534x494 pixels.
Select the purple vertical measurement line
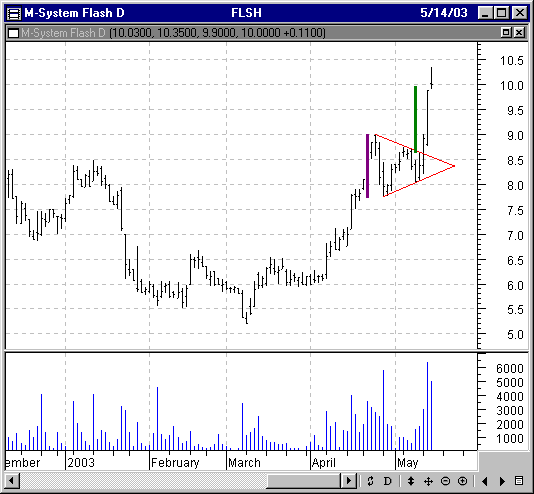(x=367, y=166)
